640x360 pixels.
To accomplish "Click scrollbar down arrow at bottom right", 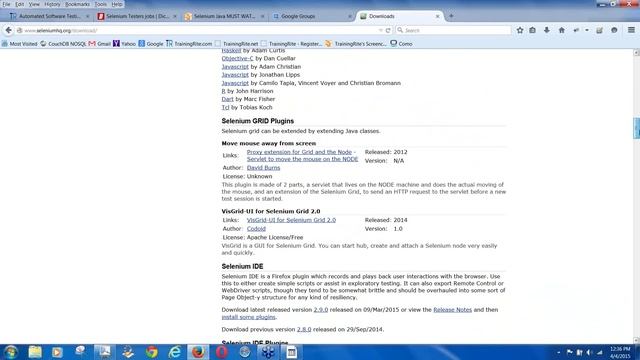I will pos(636,340).
